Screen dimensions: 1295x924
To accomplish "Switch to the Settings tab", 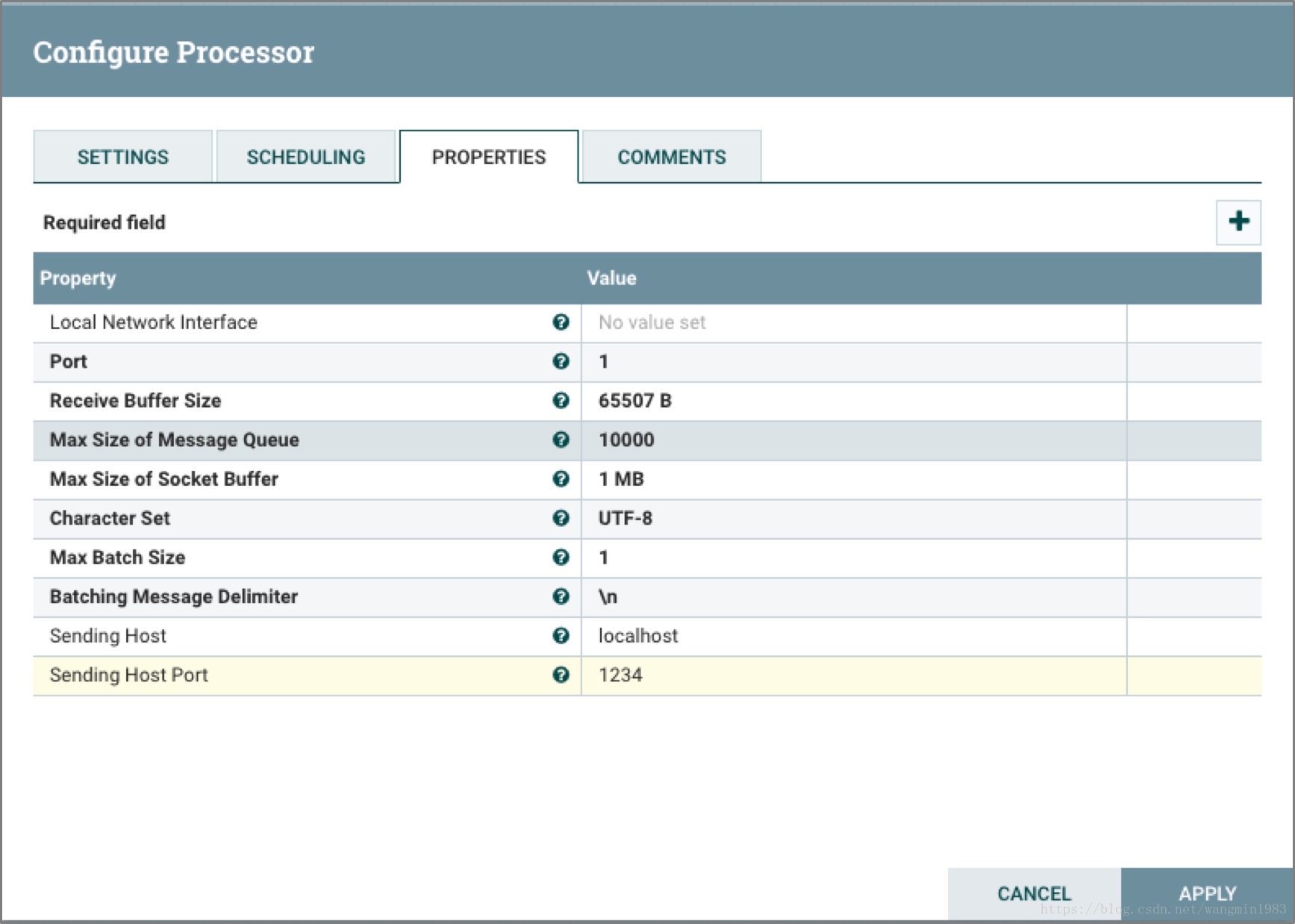I will [x=123, y=157].
